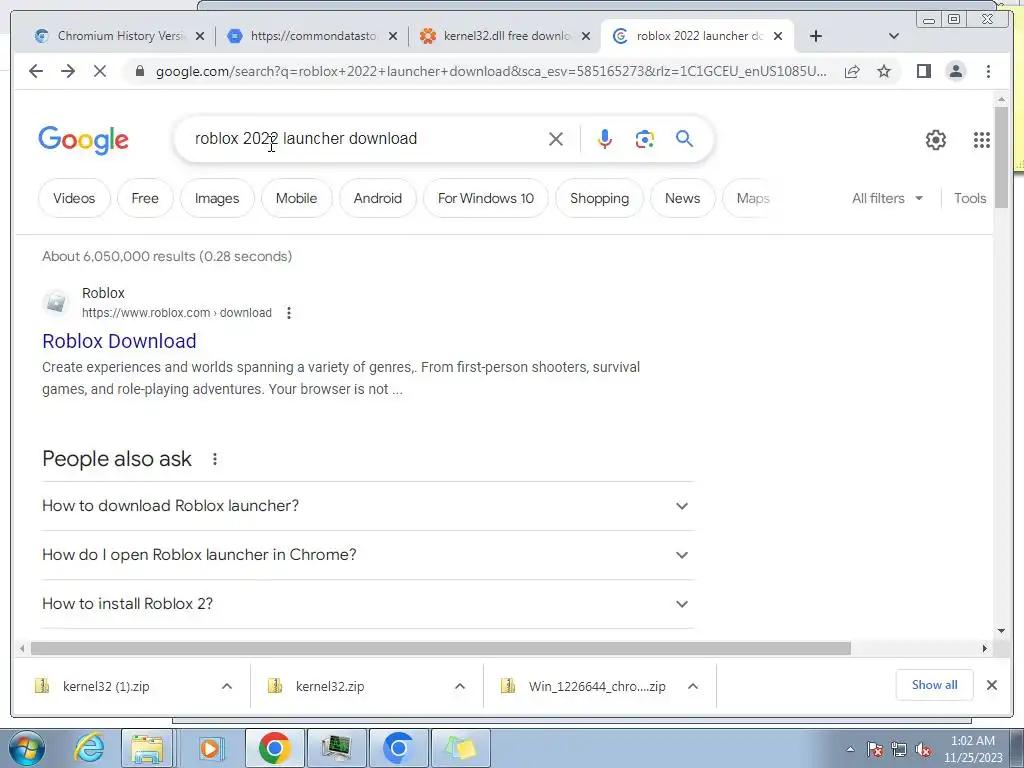This screenshot has height=768, width=1024.
Task: Share this page from the address bar
Action: coord(852,71)
